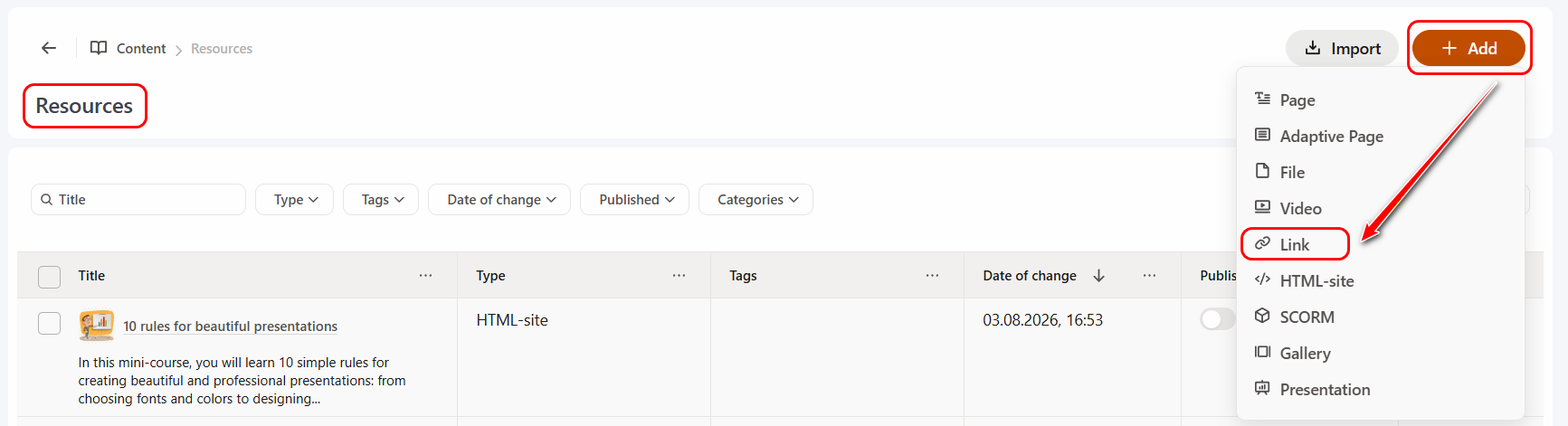Open the Tags column options dots

click(x=932, y=275)
